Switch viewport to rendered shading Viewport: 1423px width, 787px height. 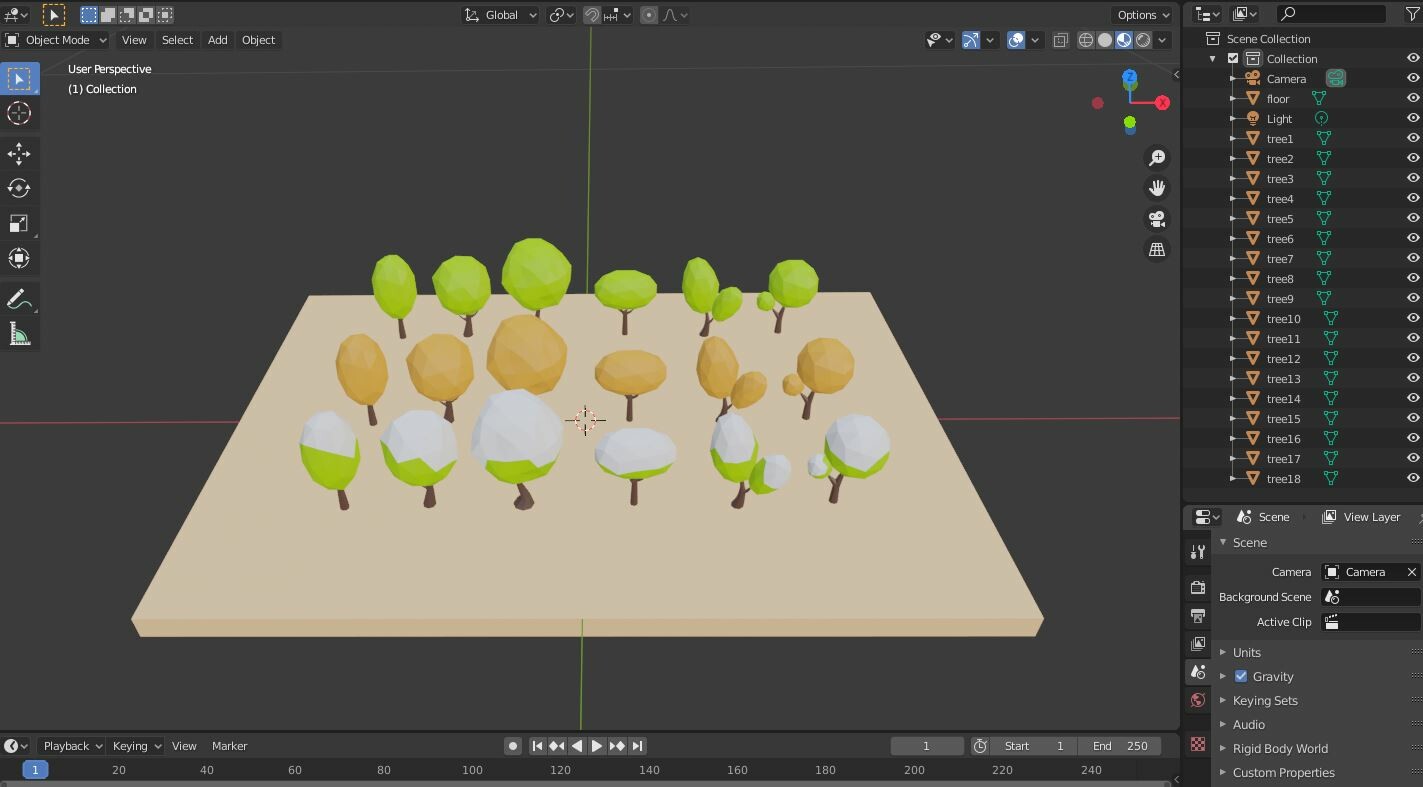(1142, 40)
